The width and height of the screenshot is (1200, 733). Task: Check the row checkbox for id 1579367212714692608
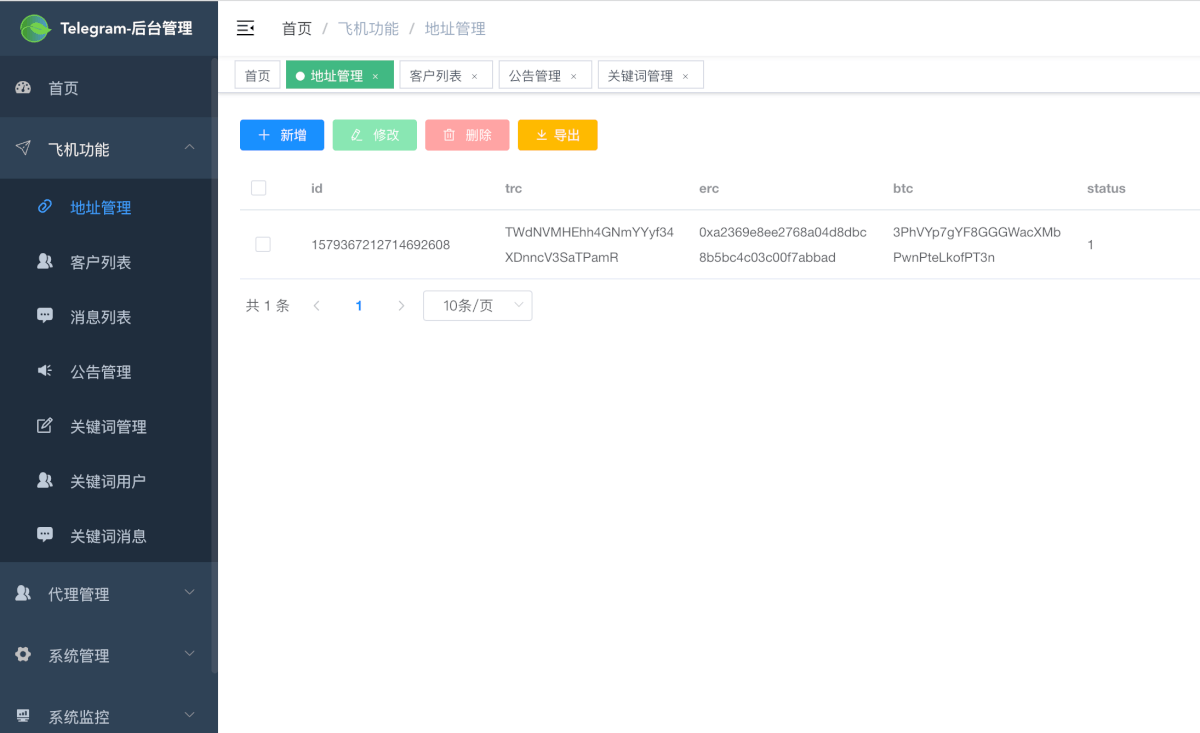coord(263,244)
